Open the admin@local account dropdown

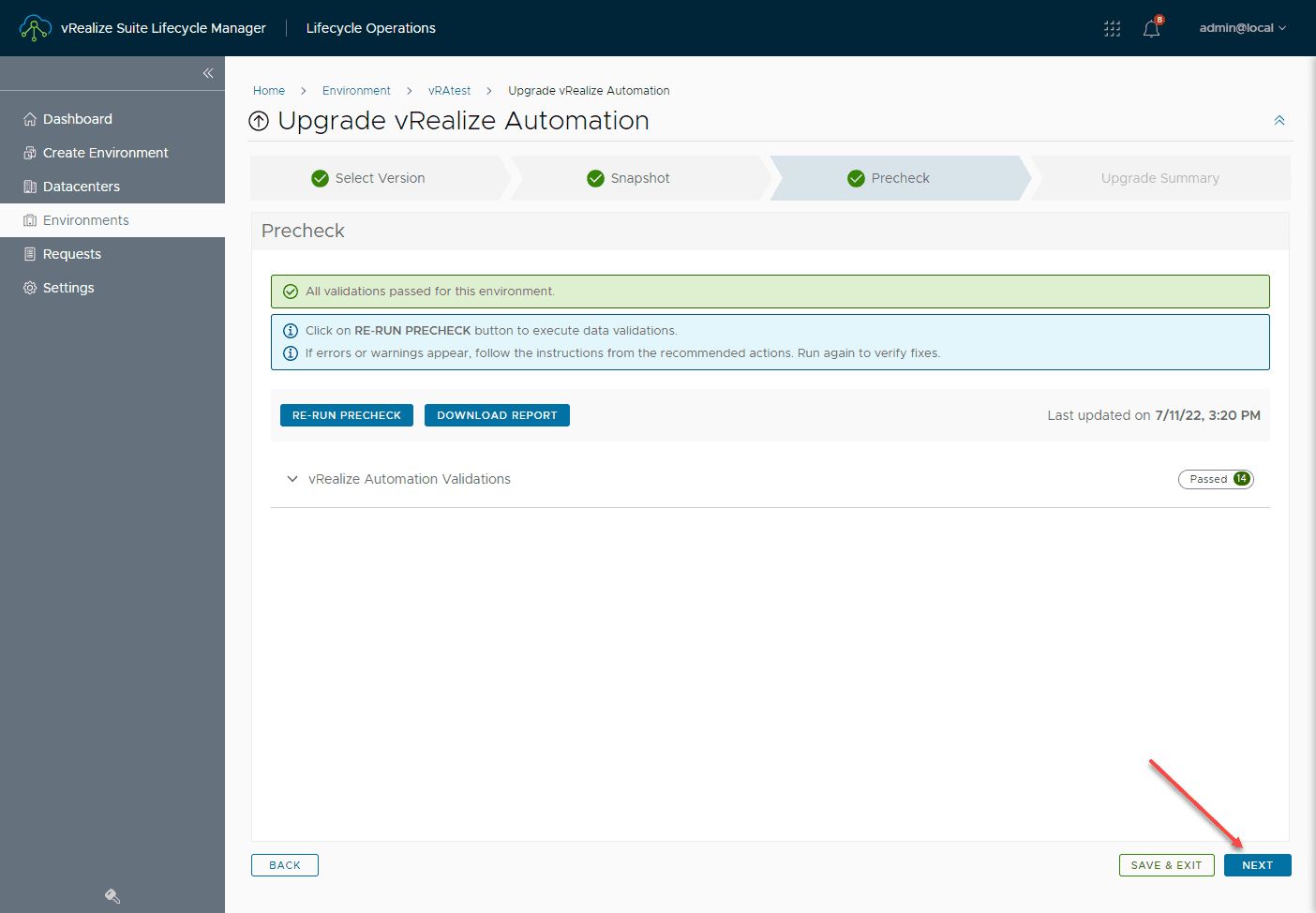(x=1242, y=27)
